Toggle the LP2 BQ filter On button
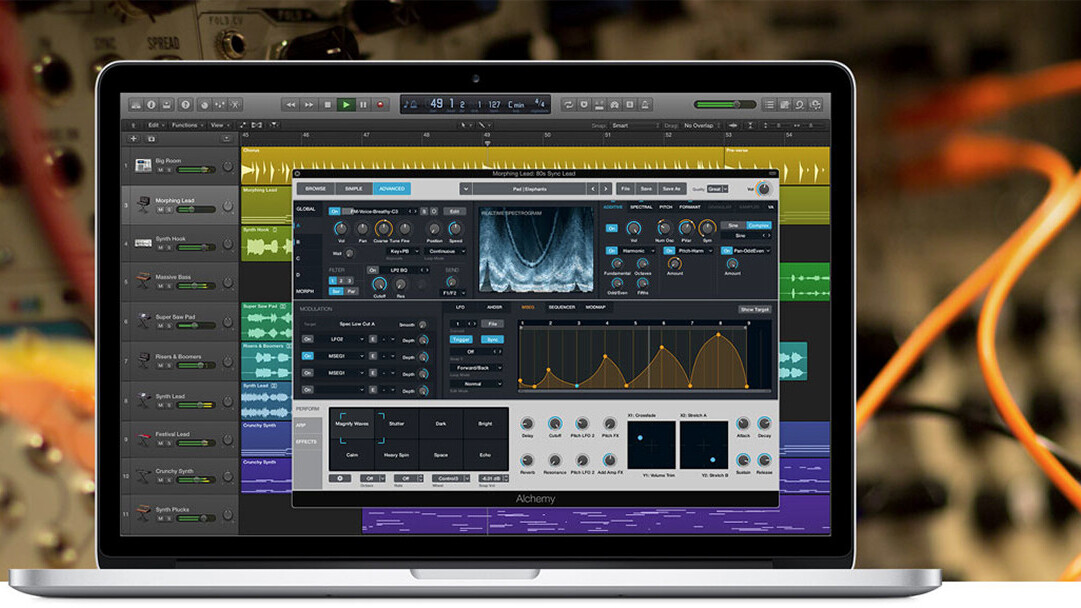 373,270
